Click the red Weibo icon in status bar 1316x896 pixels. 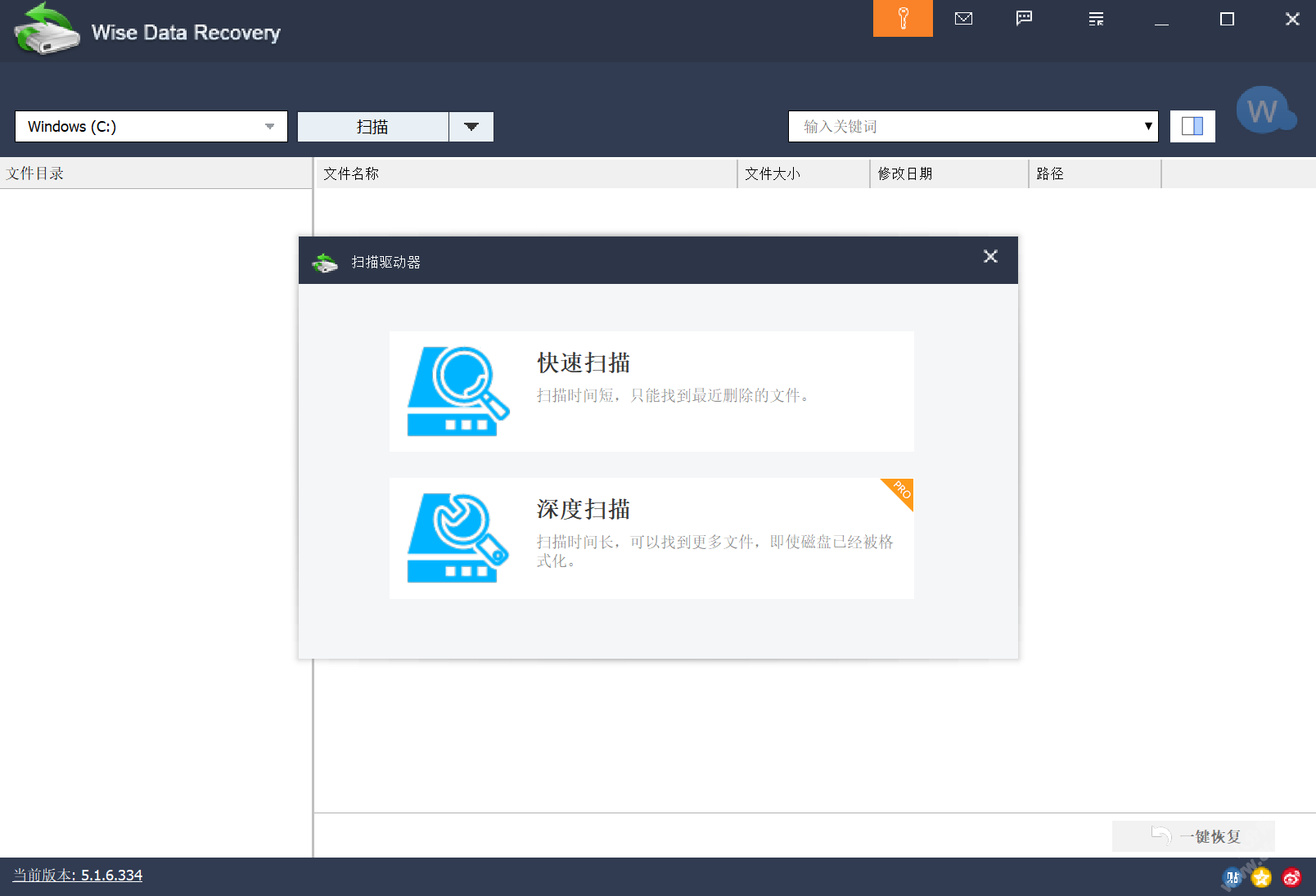[x=1291, y=878]
